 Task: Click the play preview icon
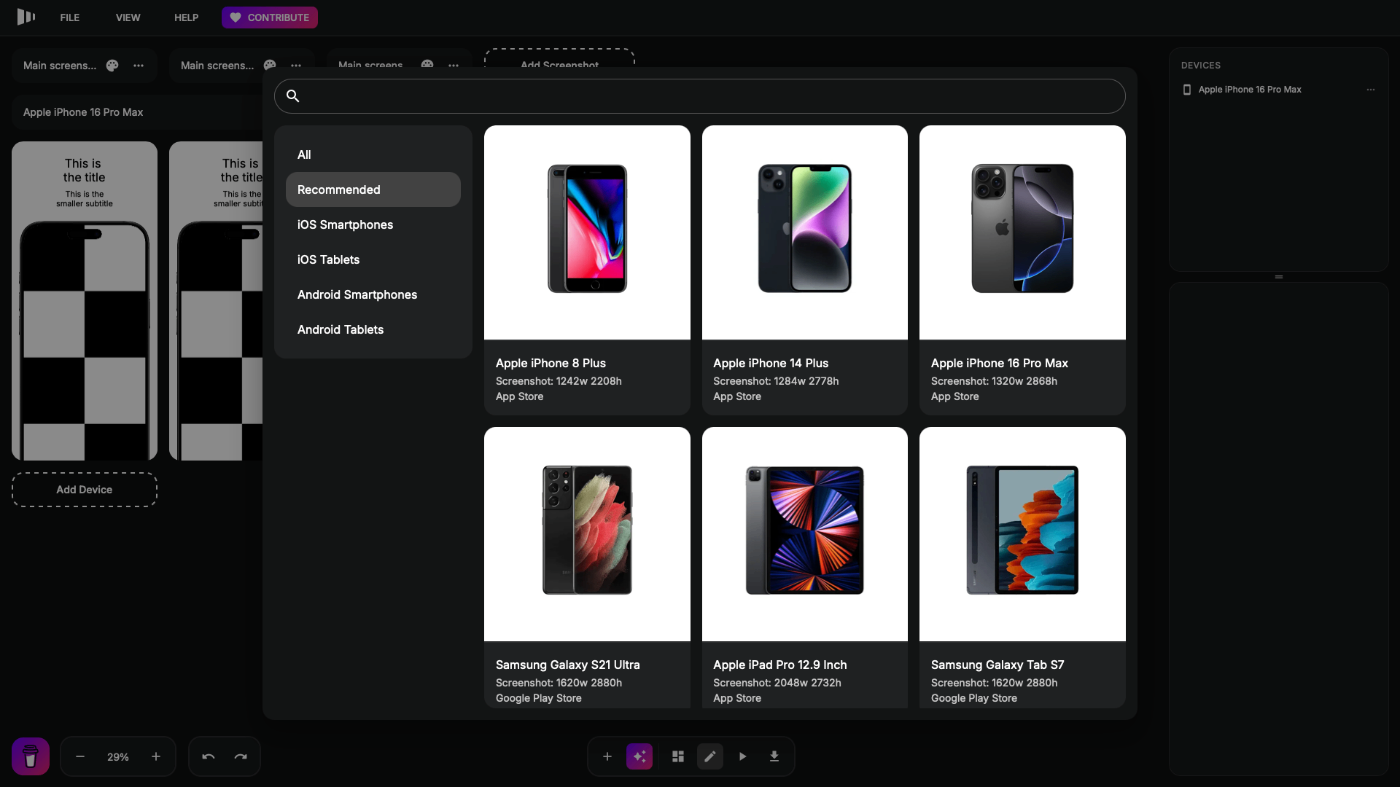click(742, 757)
